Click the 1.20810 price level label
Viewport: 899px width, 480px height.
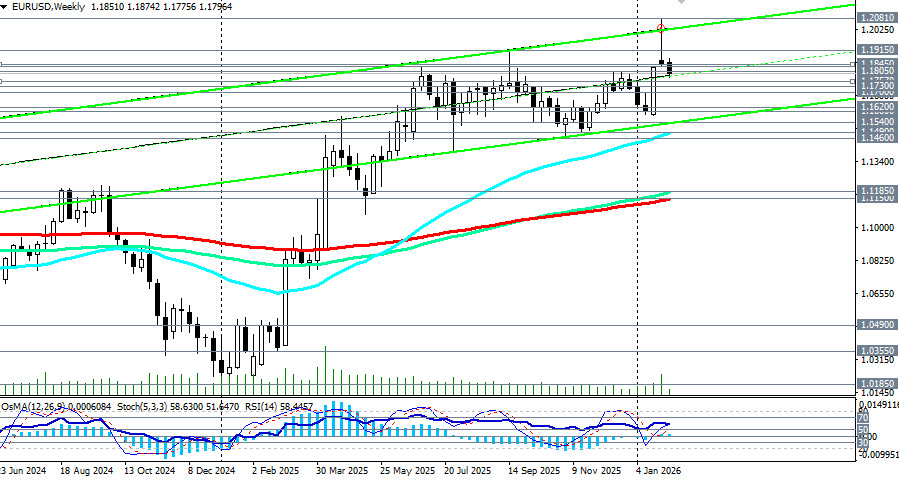[877, 18]
